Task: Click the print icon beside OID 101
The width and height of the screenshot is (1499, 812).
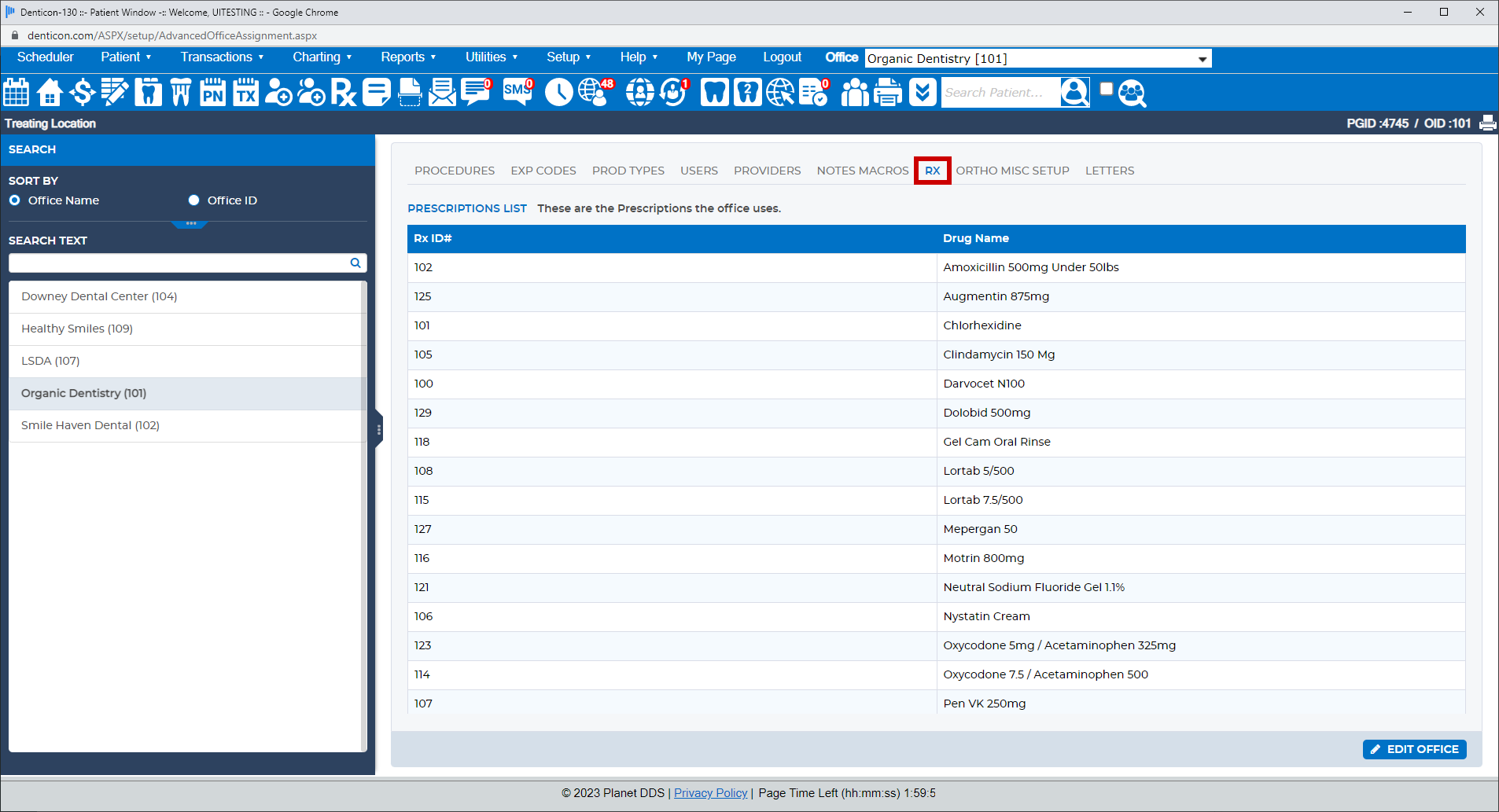Action: point(1488,123)
